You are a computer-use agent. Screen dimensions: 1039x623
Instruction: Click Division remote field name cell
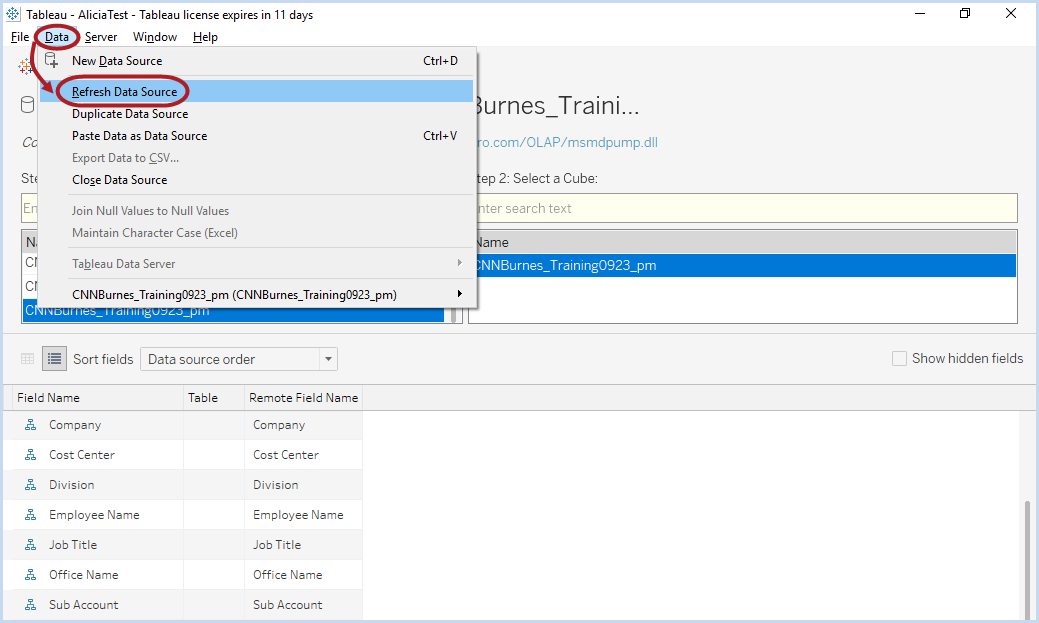click(303, 484)
